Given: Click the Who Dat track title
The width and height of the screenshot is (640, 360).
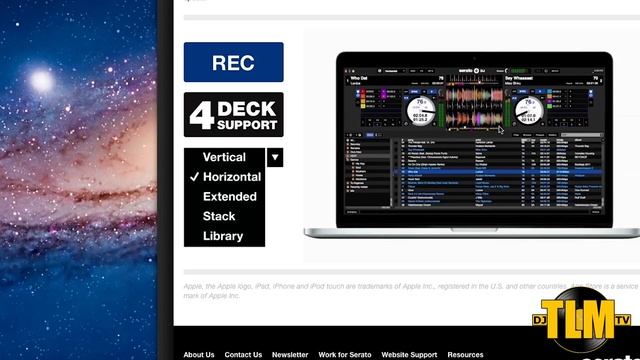Looking at the screenshot, I should [359, 78].
